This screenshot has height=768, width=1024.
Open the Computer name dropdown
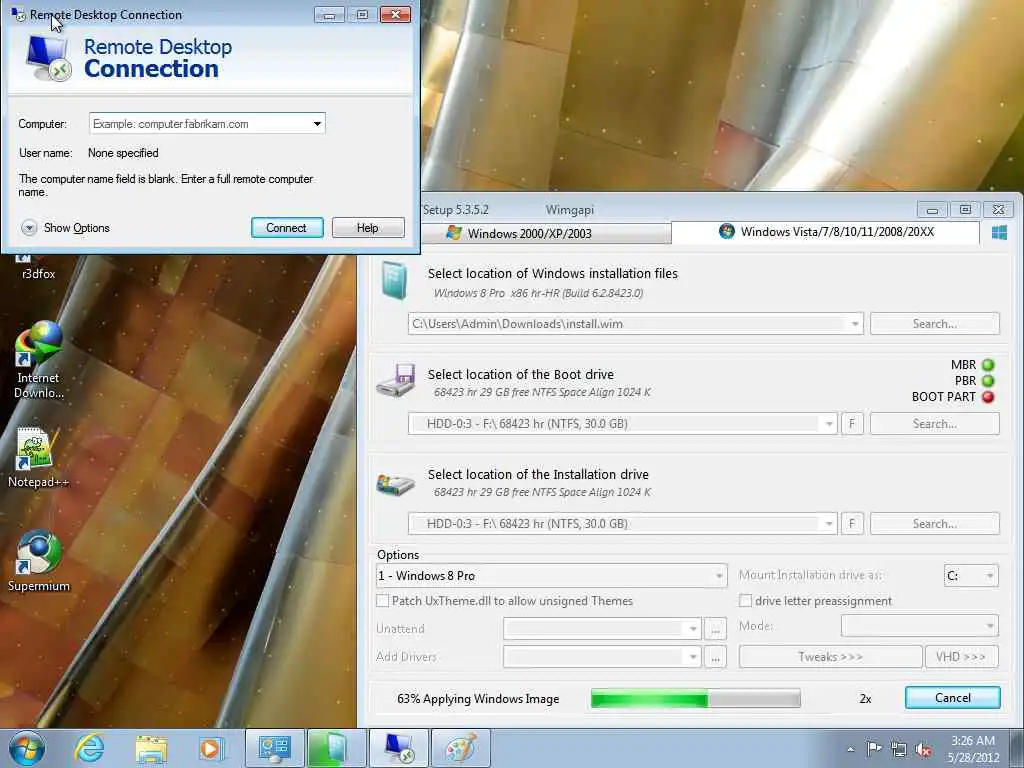317,123
